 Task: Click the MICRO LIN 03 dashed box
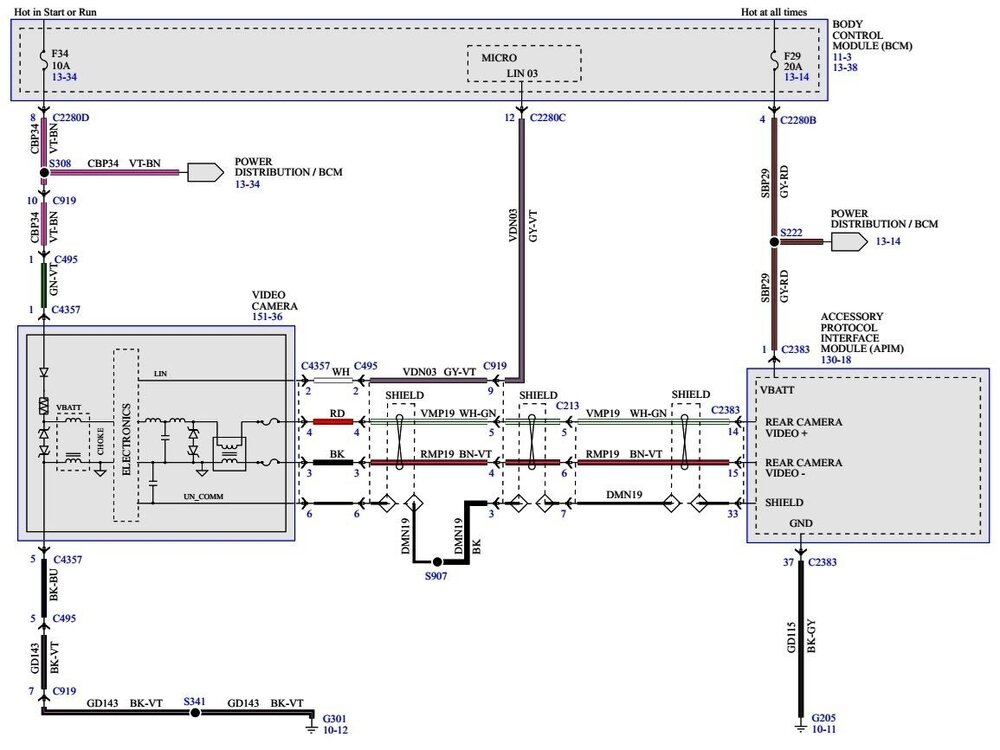pyautogui.click(x=523, y=62)
